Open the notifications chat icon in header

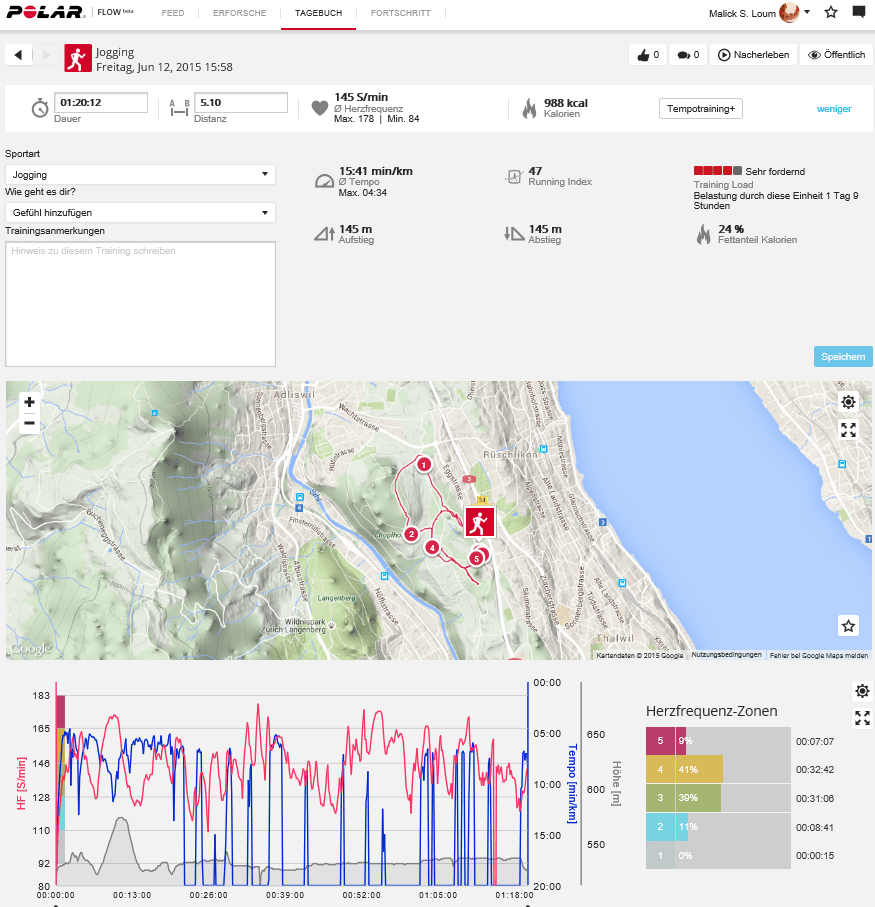click(x=858, y=13)
